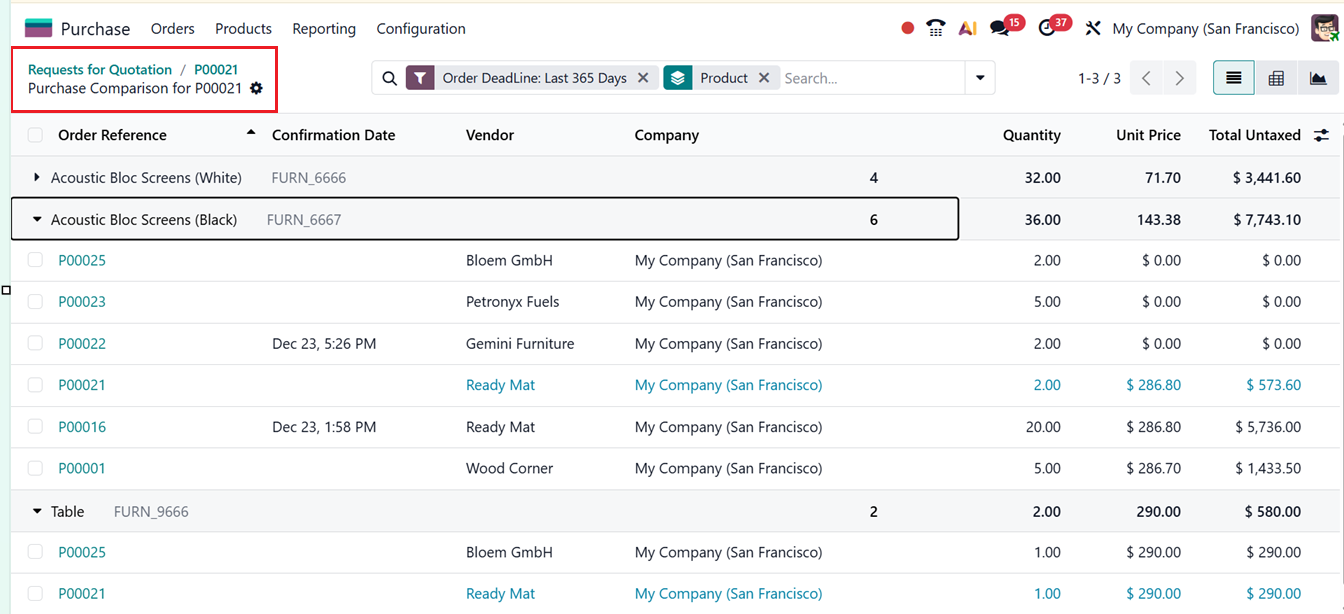
Task: Open the activities clock notifications
Action: click(x=1045, y=27)
